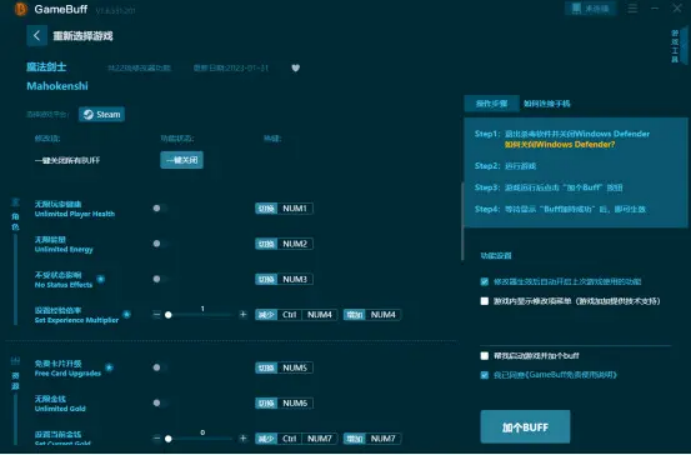Click the info icon beside Free Card Upgrades

tap(109, 367)
